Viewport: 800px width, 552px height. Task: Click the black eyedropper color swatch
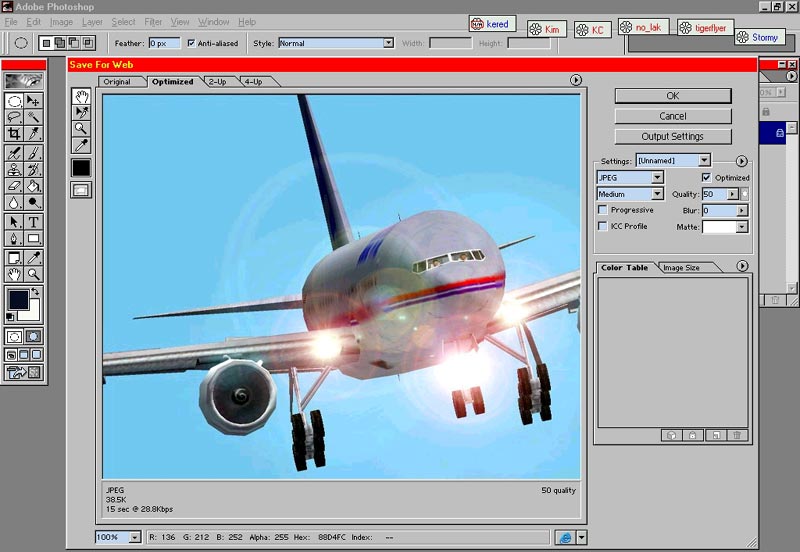[81, 167]
